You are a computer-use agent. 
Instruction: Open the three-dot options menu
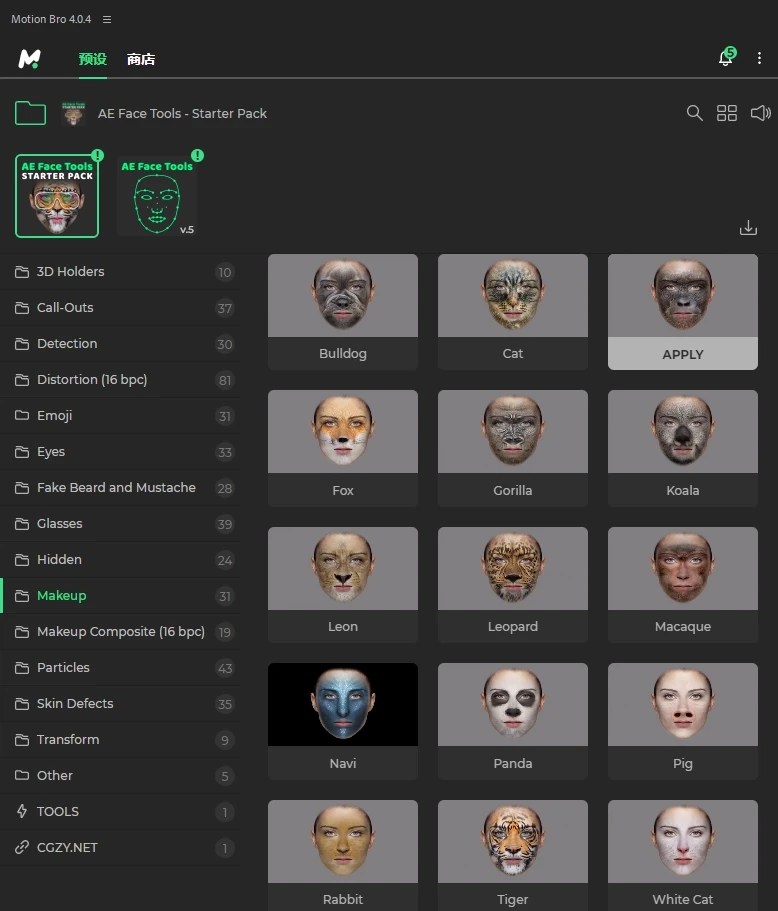pos(759,59)
